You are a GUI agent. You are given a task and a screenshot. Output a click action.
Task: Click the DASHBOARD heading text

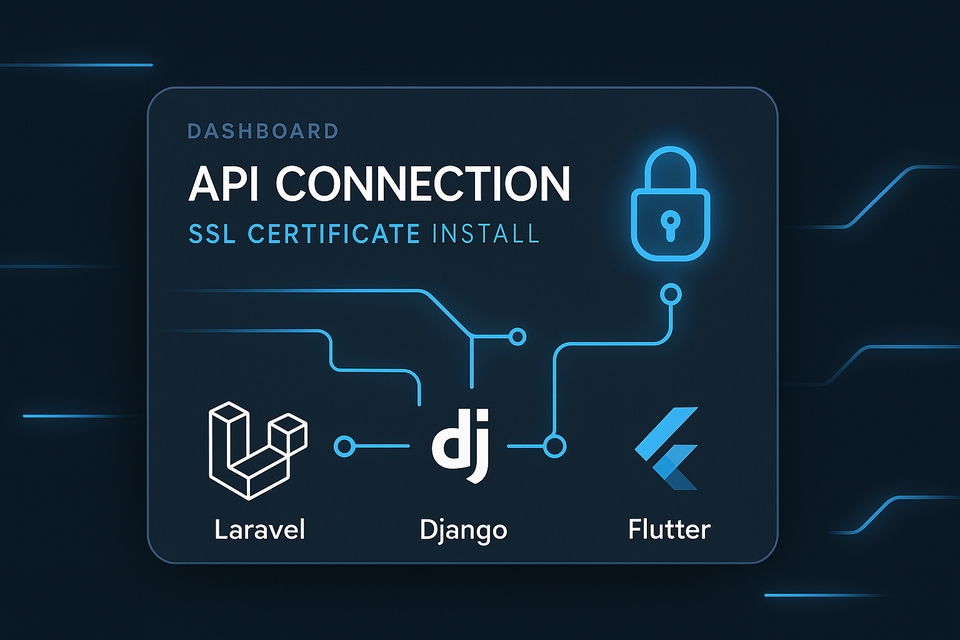click(x=263, y=131)
